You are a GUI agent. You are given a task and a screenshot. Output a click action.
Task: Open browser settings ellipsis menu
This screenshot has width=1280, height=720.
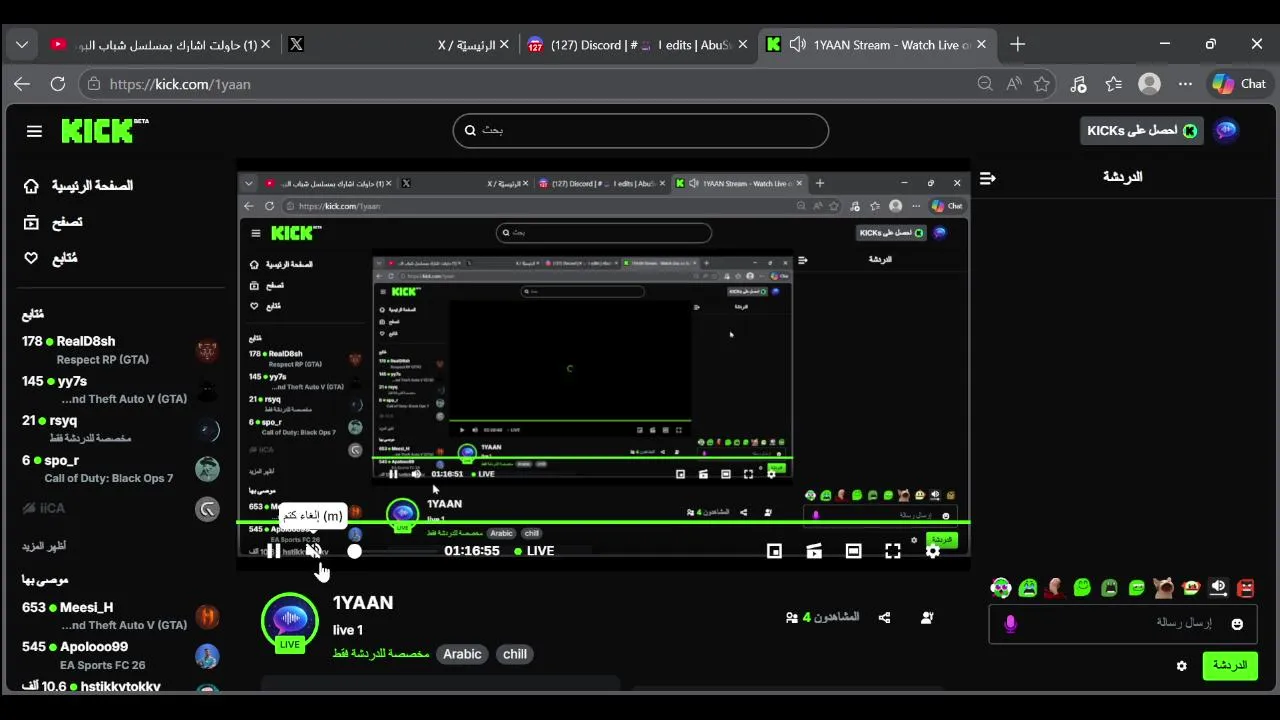[x=1185, y=84]
